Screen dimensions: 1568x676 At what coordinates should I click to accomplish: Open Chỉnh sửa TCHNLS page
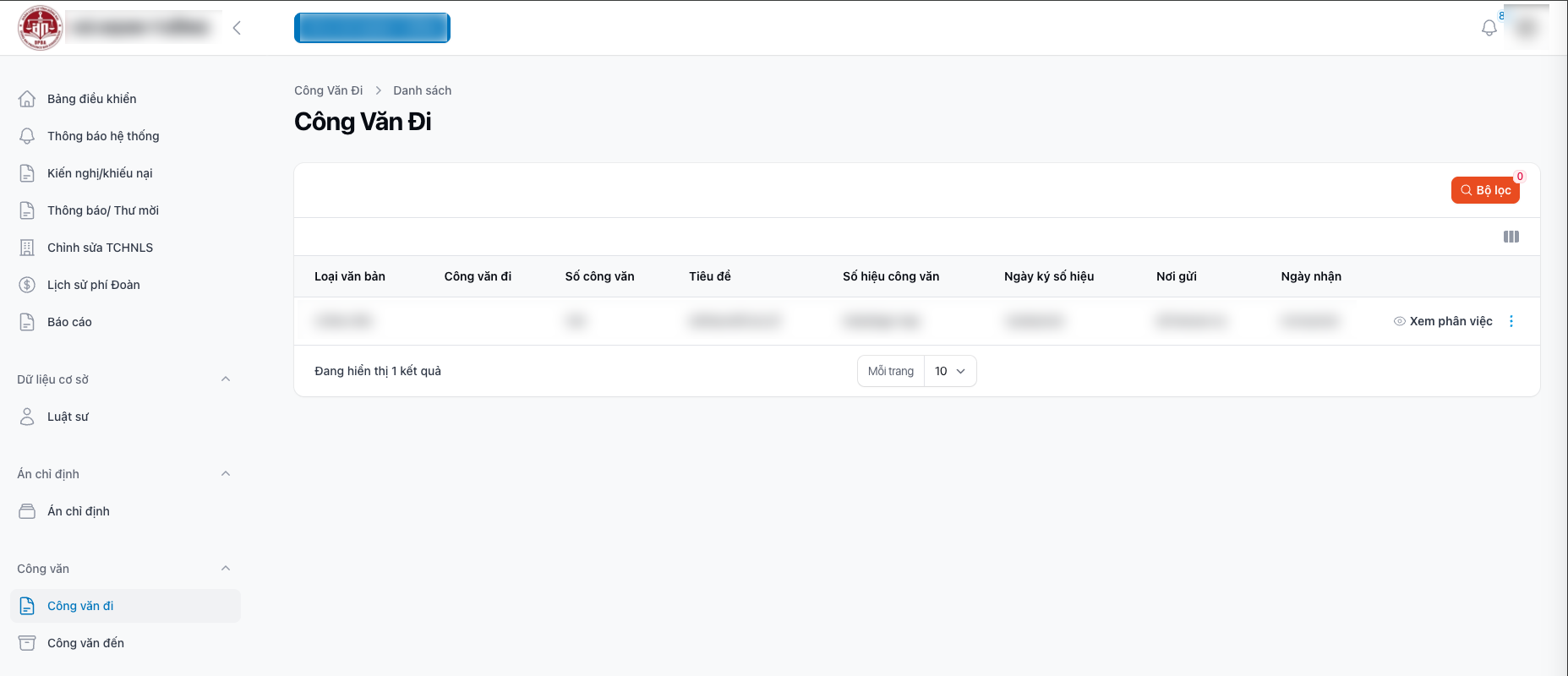click(100, 248)
